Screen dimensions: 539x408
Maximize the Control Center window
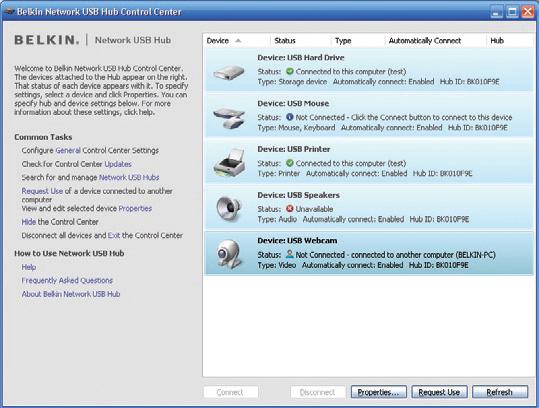512,12
